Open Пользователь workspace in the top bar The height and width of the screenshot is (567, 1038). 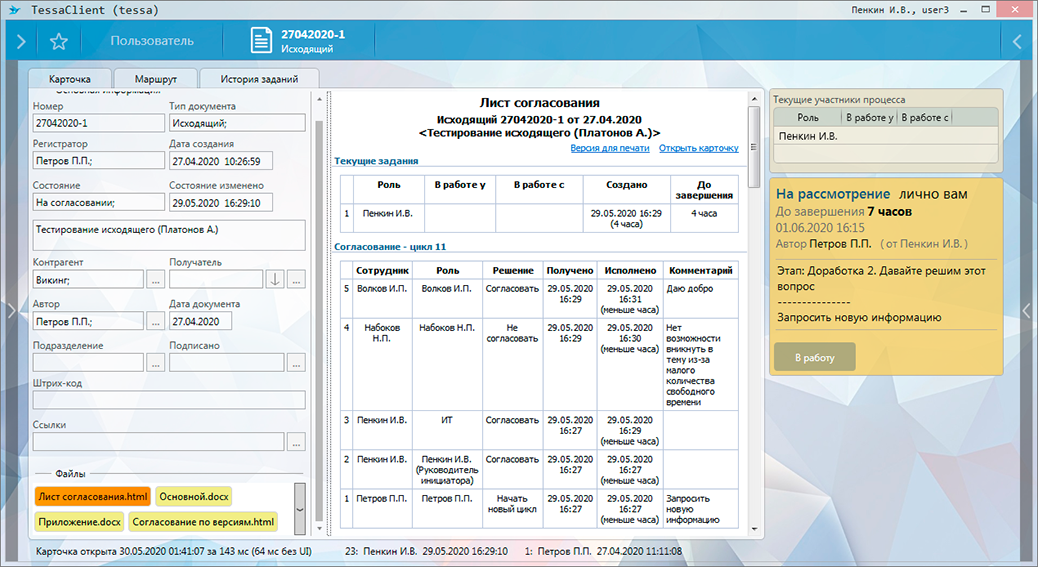click(x=152, y=41)
